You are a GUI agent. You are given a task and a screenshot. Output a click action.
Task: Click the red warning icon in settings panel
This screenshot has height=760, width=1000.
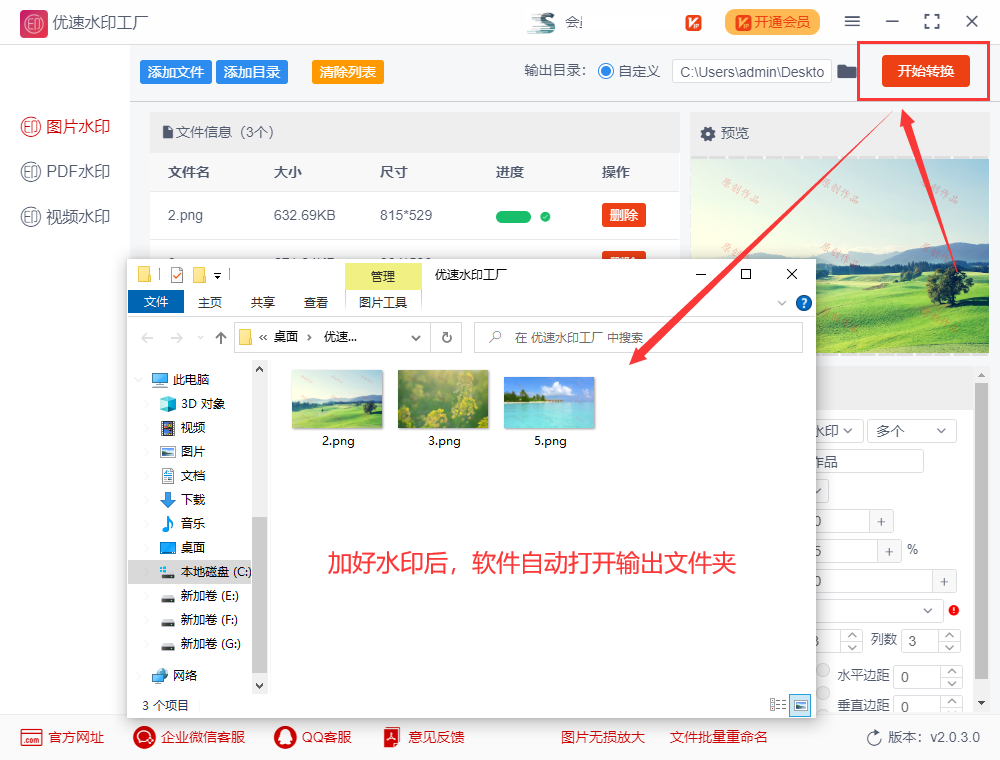coord(953,610)
